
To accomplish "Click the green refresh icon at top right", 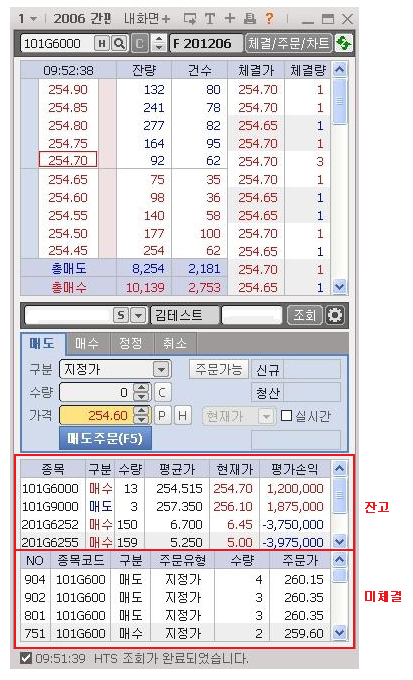I will (x=343, y=43).
